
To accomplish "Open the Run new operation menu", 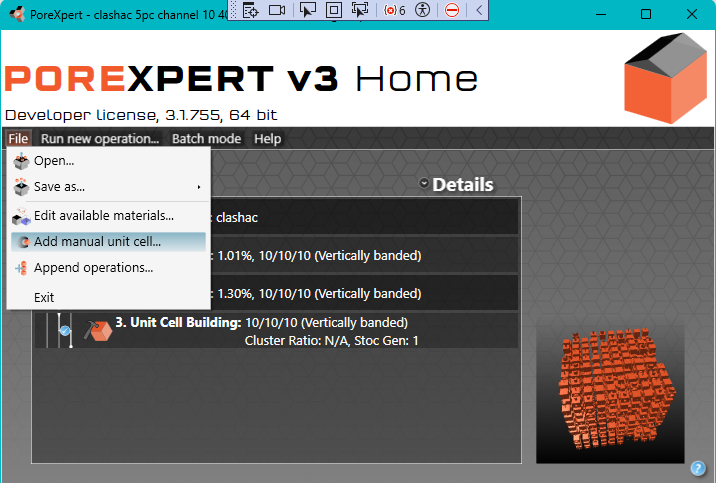I will click(x=100, y=139).
